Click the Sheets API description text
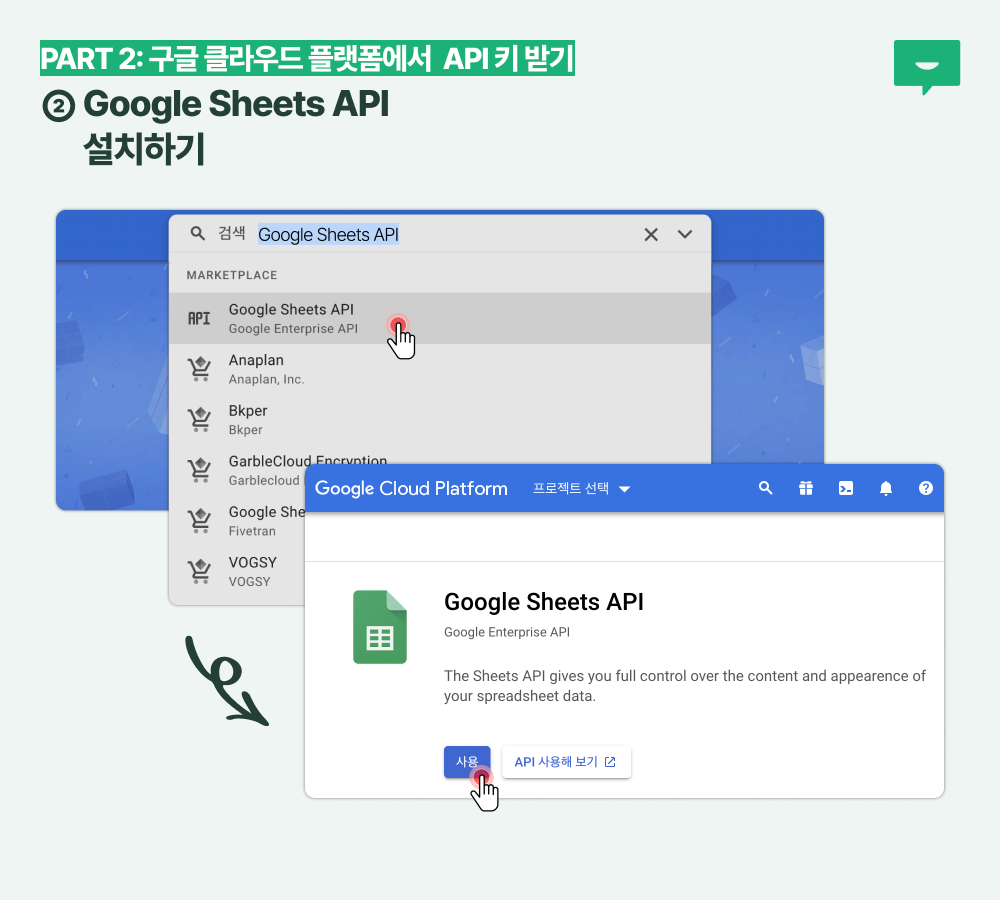1000x900 pixels. (684, 686)
